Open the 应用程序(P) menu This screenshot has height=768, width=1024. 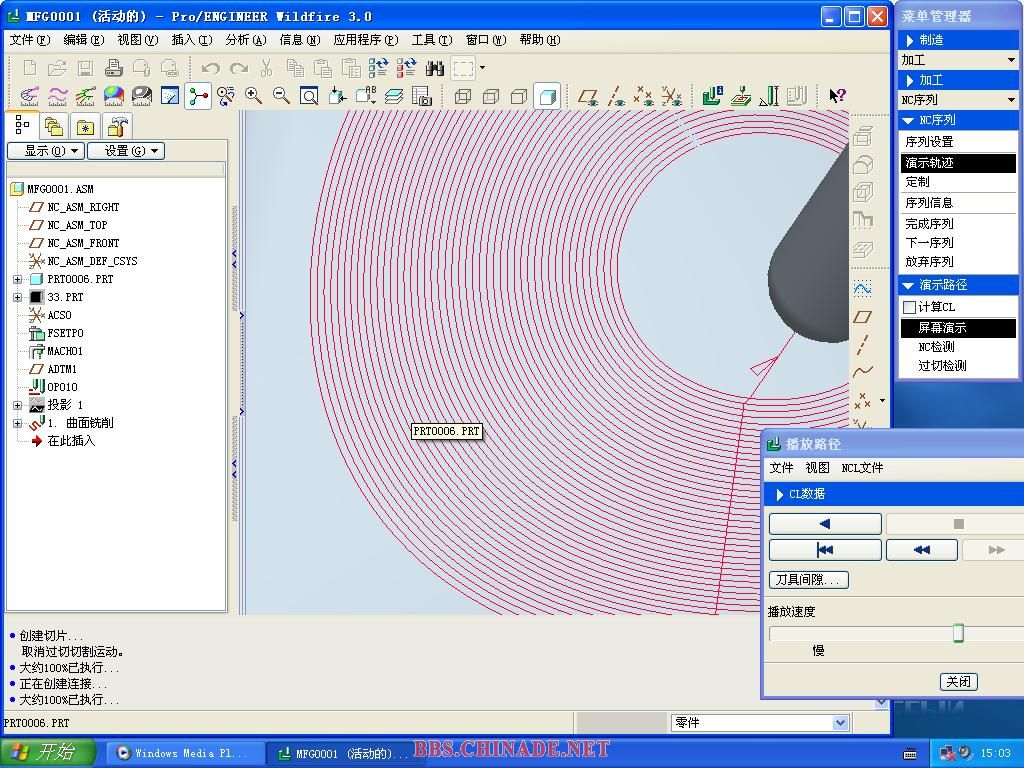(366, 40)
